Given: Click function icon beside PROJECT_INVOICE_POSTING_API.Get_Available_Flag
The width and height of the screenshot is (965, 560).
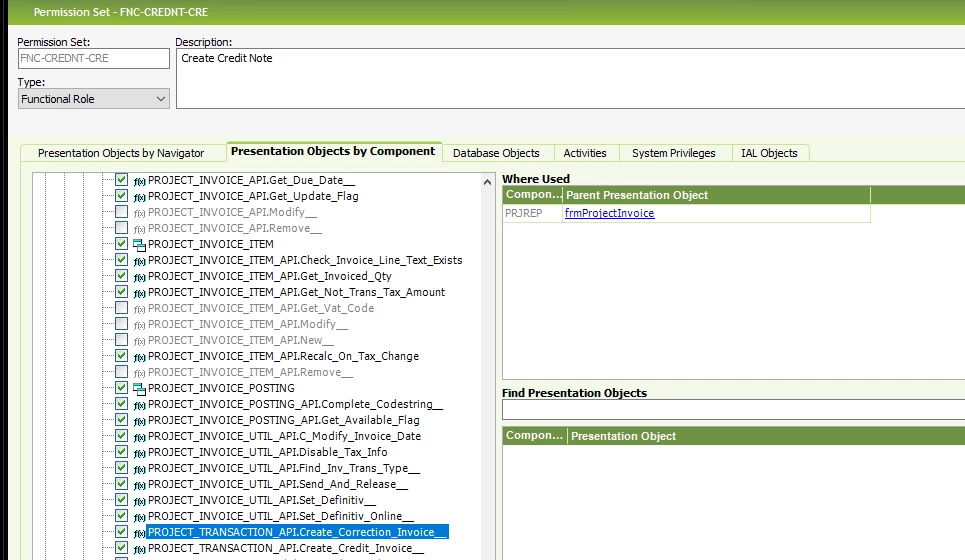Looking at the screenshot, I should (139, 420).
